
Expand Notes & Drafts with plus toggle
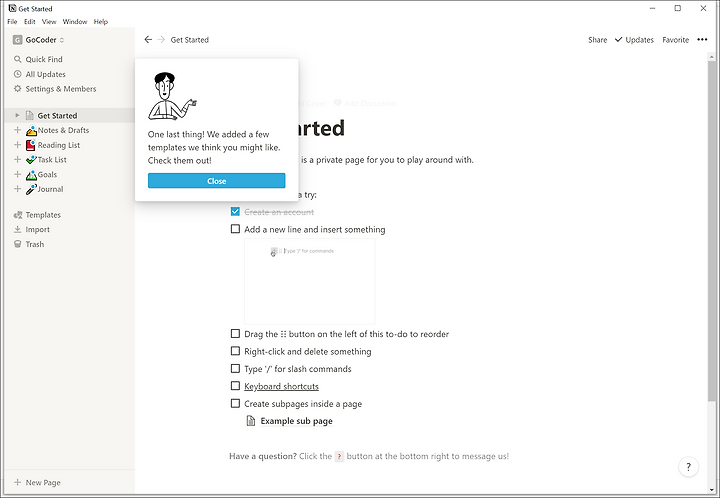click(x=17, y=130)
